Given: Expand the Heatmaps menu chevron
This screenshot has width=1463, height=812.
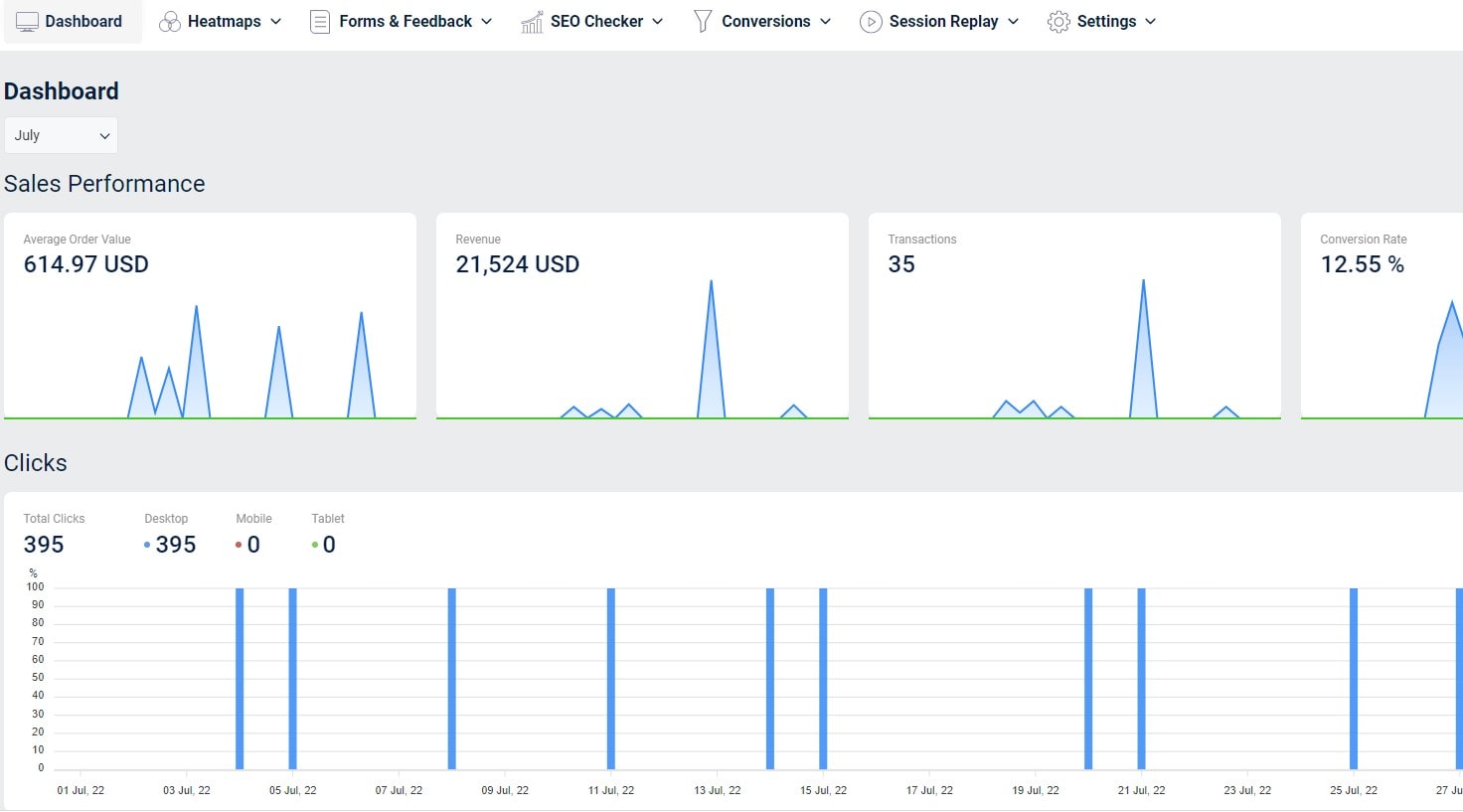Looking at the screenshot, I should 275,22.
